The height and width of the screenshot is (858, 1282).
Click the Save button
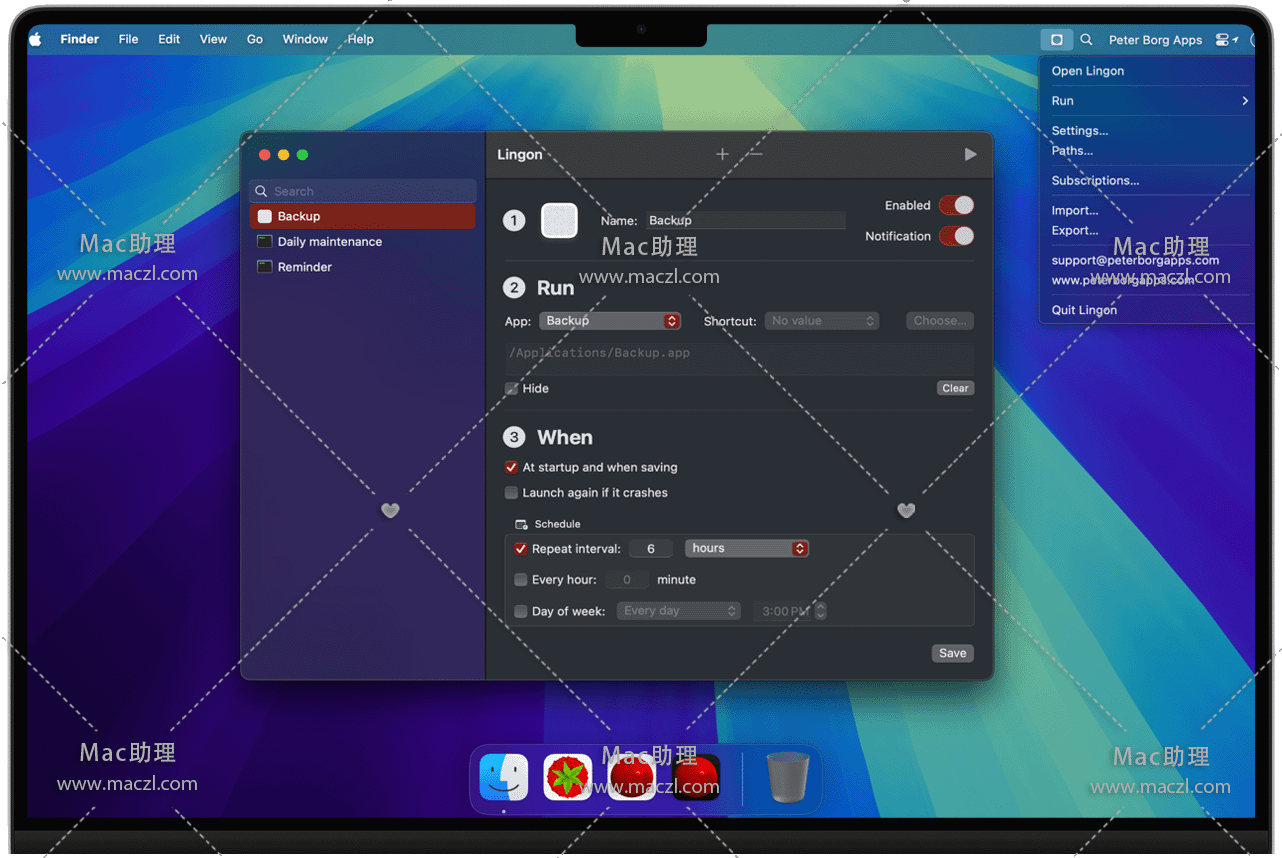click(952, 653)
